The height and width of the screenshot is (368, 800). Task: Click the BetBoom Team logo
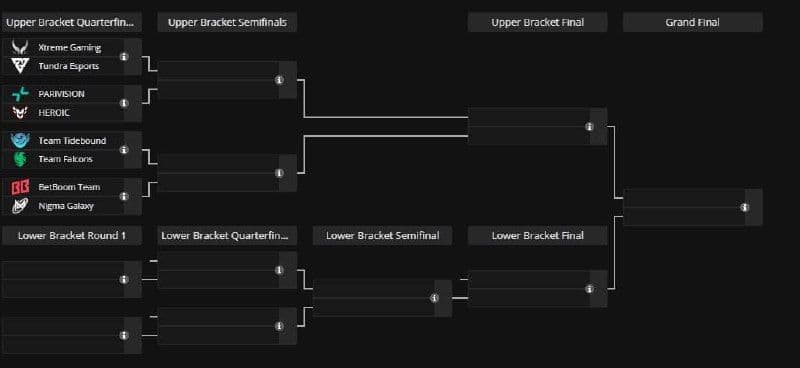20,187
